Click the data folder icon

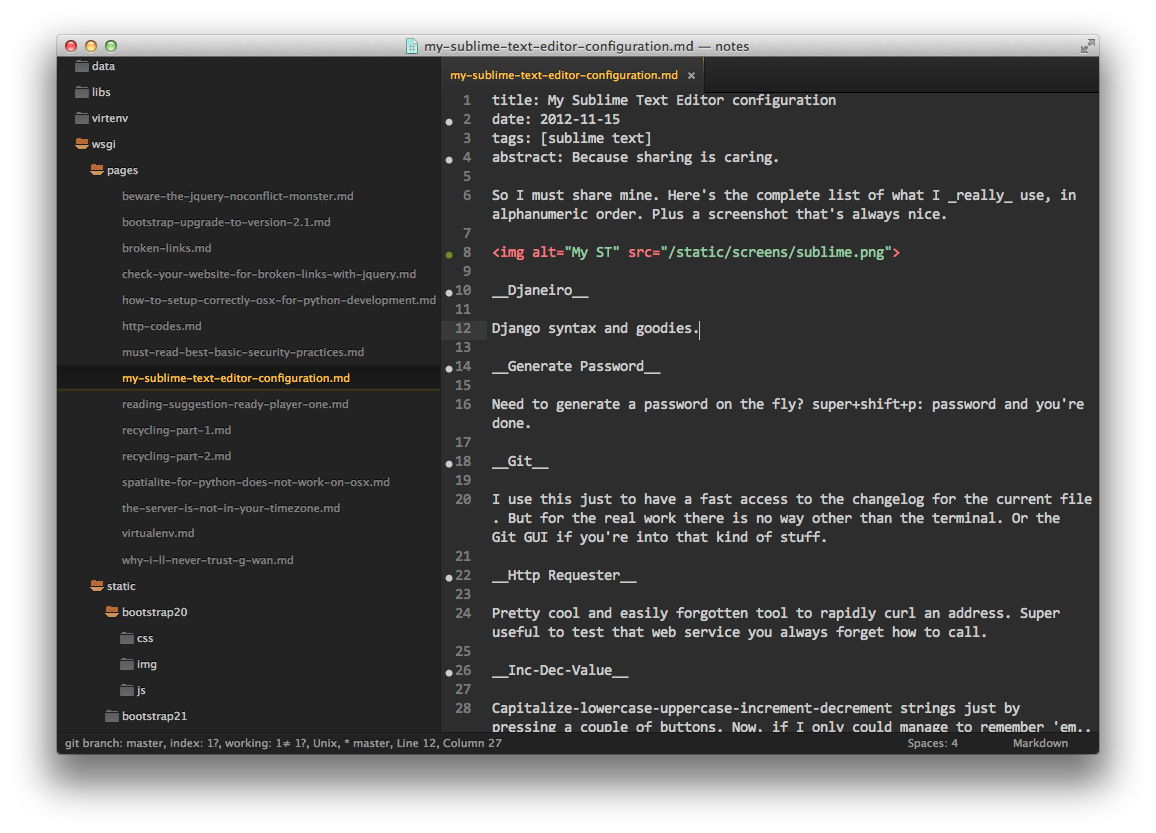(x=82, y=66)
